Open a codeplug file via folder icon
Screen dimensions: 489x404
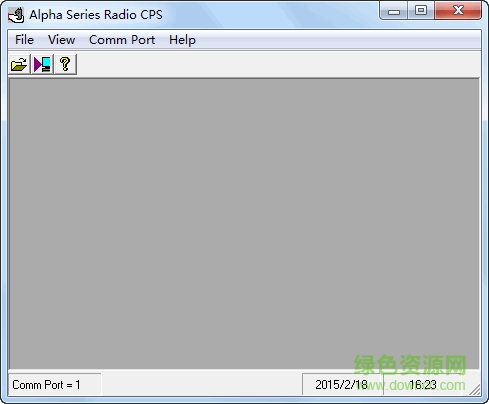[19, 64]
